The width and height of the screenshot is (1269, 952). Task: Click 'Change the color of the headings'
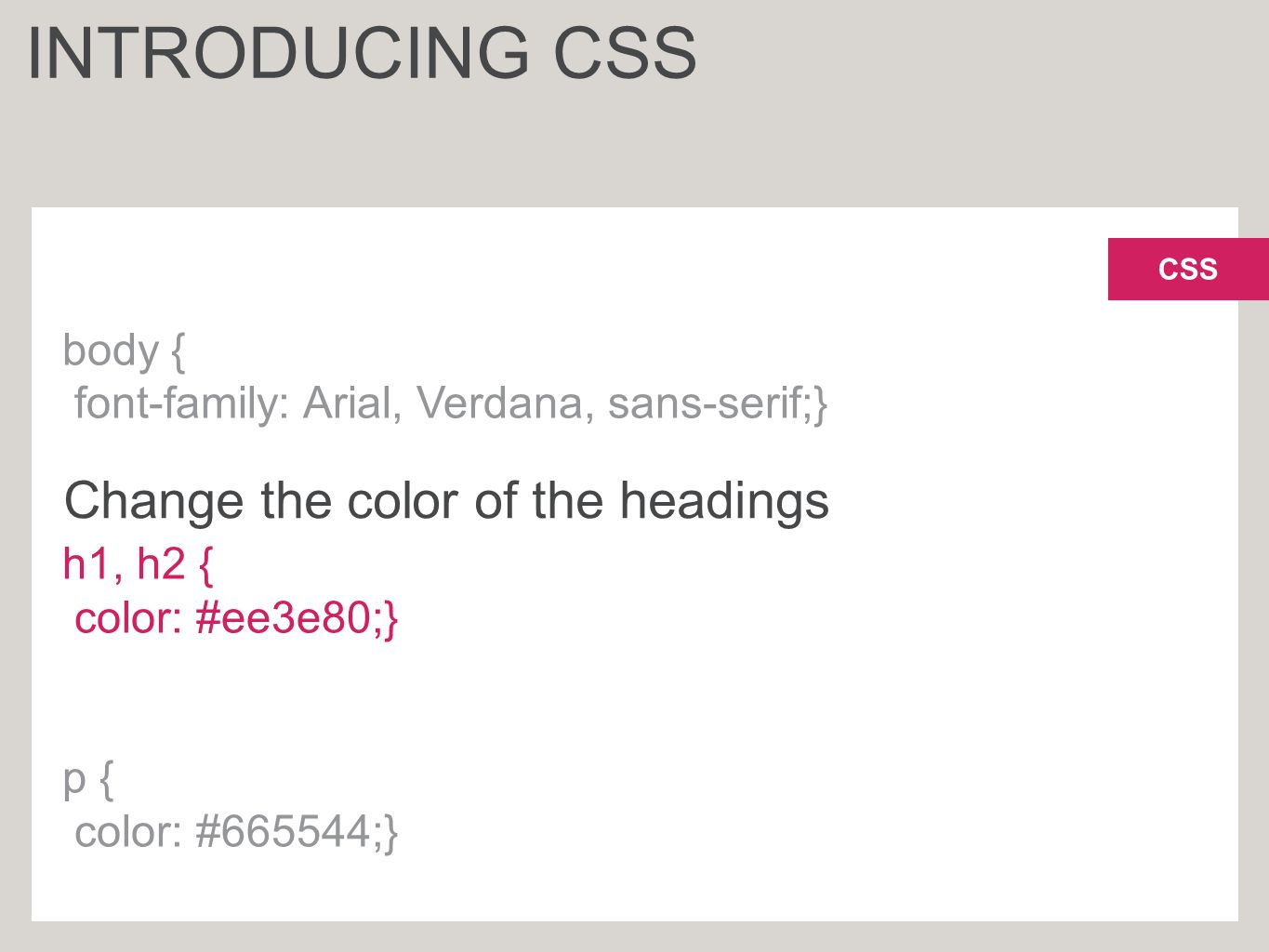(446, 502)
